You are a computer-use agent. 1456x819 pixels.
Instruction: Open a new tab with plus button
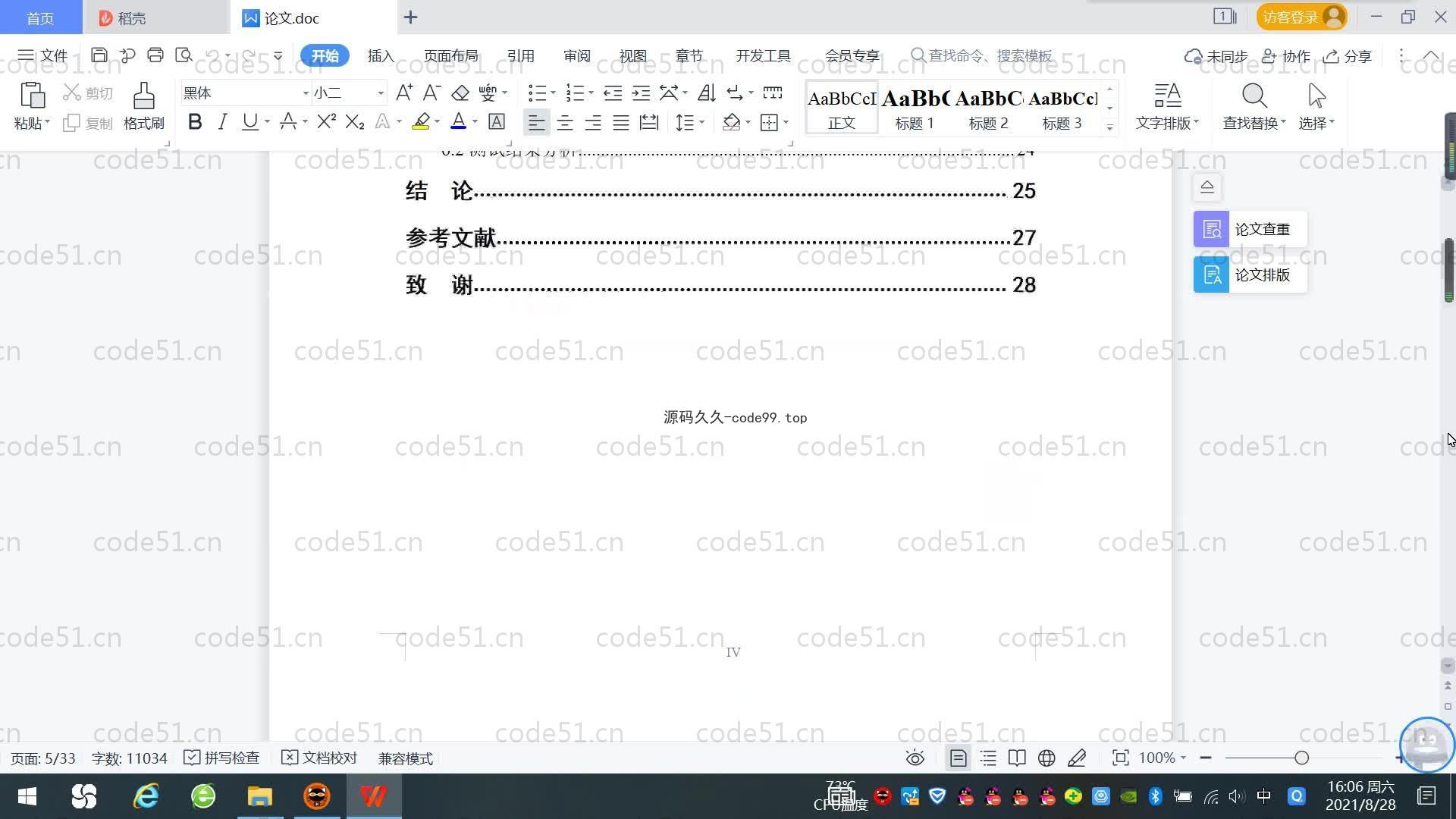[410, 17]
